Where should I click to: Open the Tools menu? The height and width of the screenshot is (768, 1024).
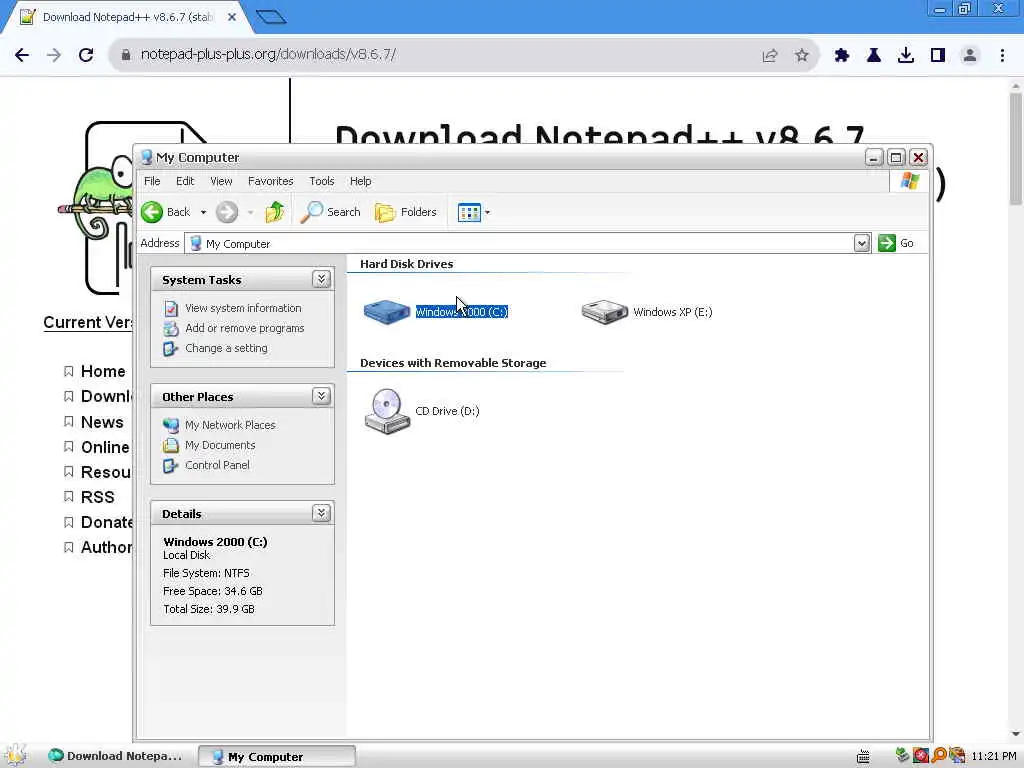point(321,181)
